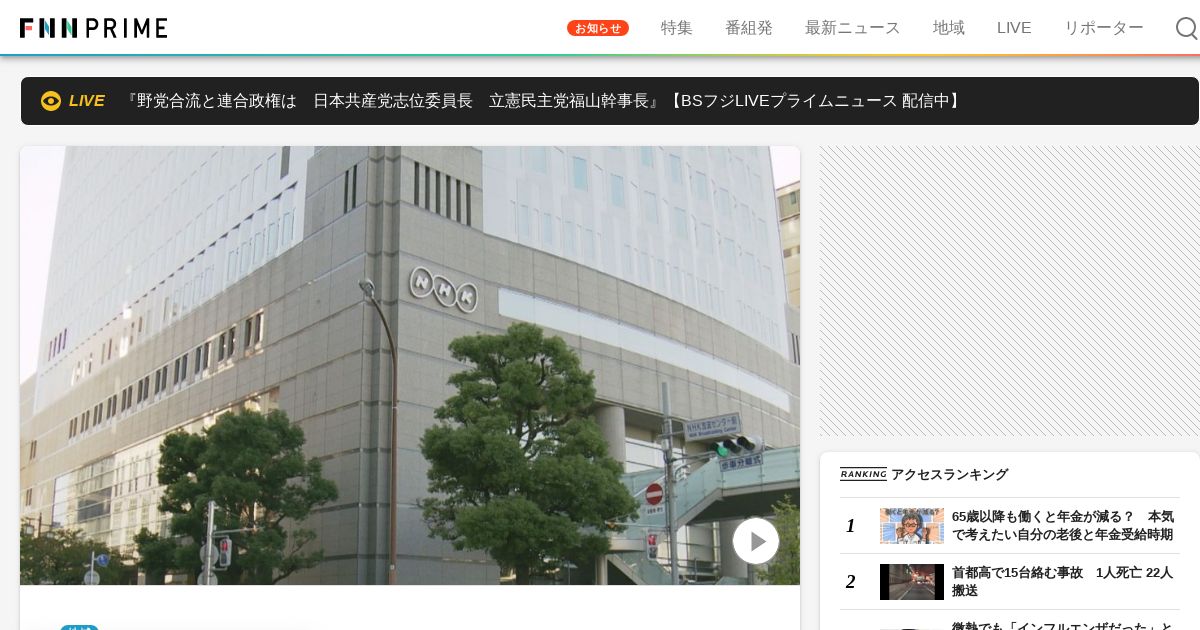
Task: Click the RANKING label icon
Action: [863, 475]
